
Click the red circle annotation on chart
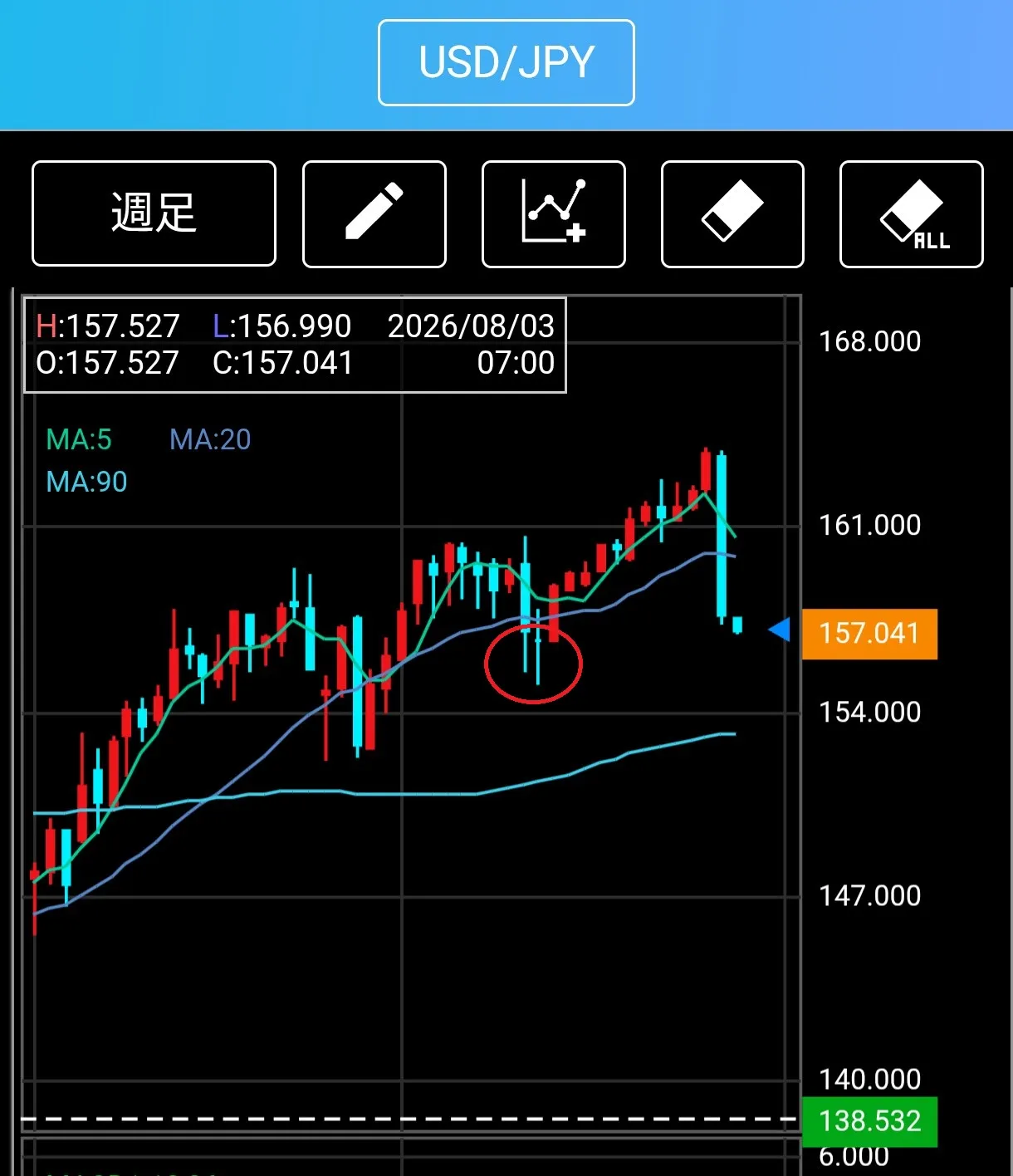[533, 664]
